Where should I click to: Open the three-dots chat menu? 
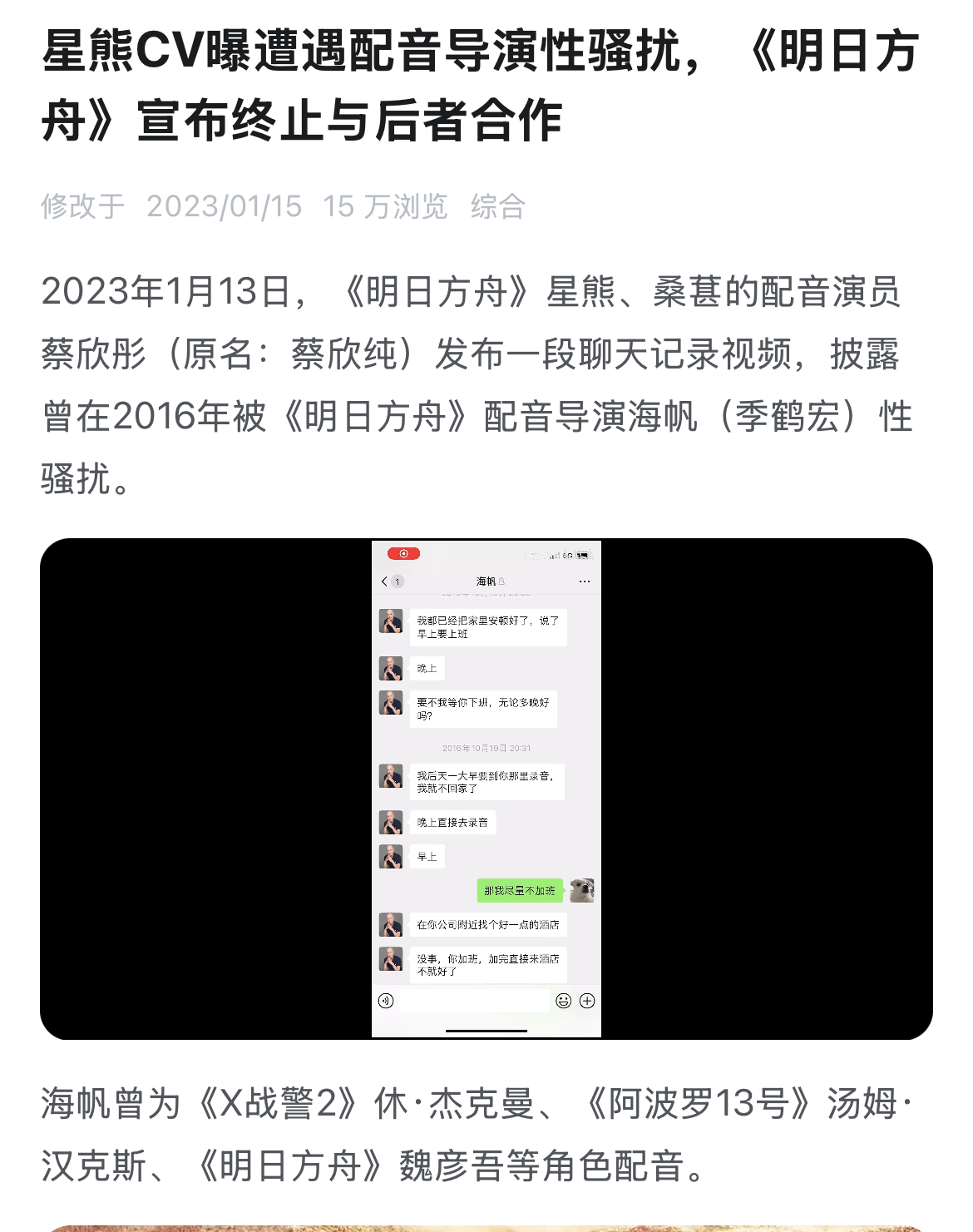coord(585,581)
